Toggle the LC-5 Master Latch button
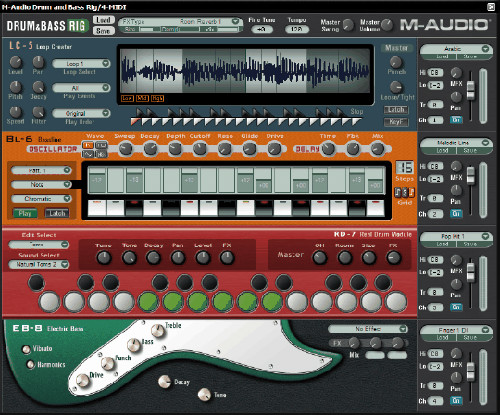Screen dimensions: 500x415 (396, 110)
